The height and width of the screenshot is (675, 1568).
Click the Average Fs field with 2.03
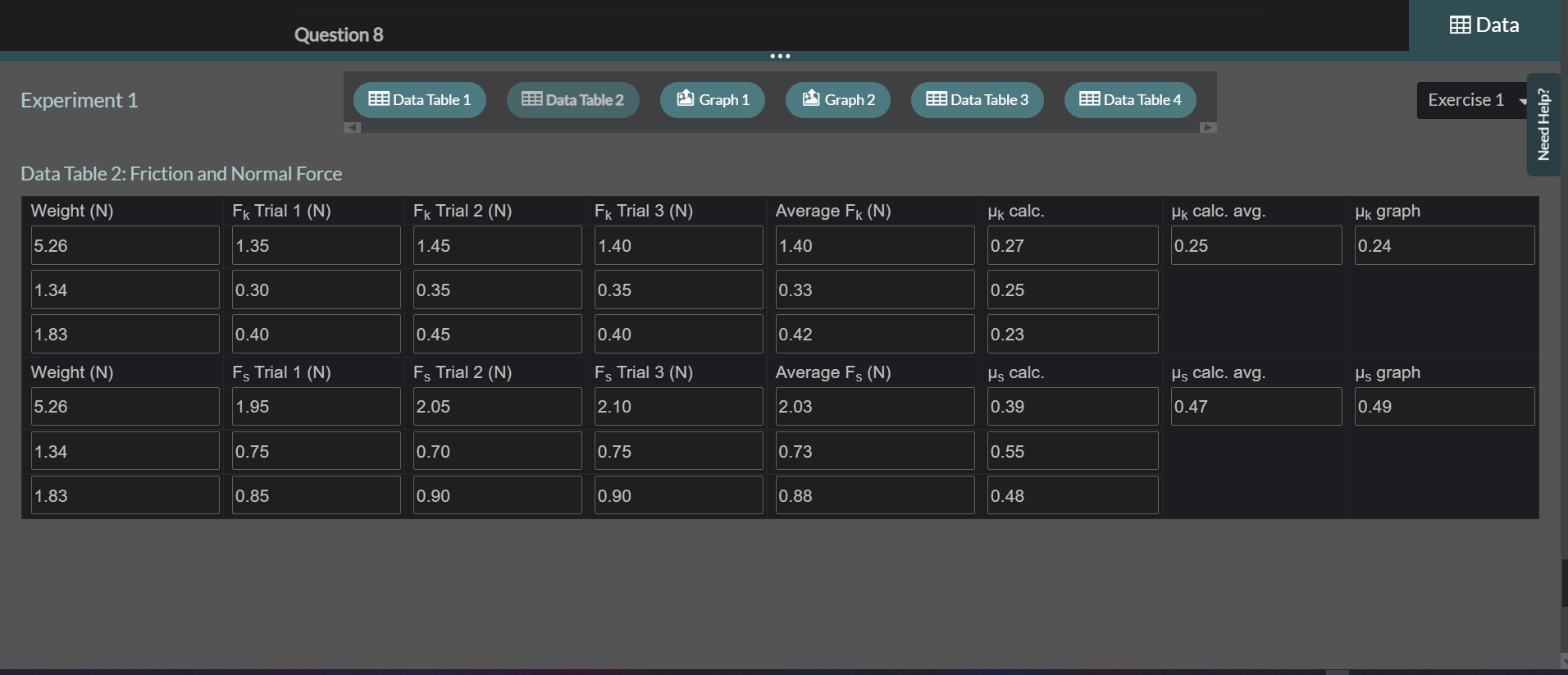(x=875, y=406)
